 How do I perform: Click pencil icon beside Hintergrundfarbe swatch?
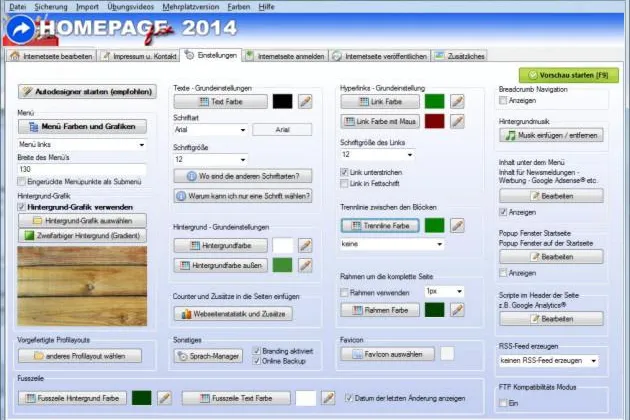click(x=305, y=245)
